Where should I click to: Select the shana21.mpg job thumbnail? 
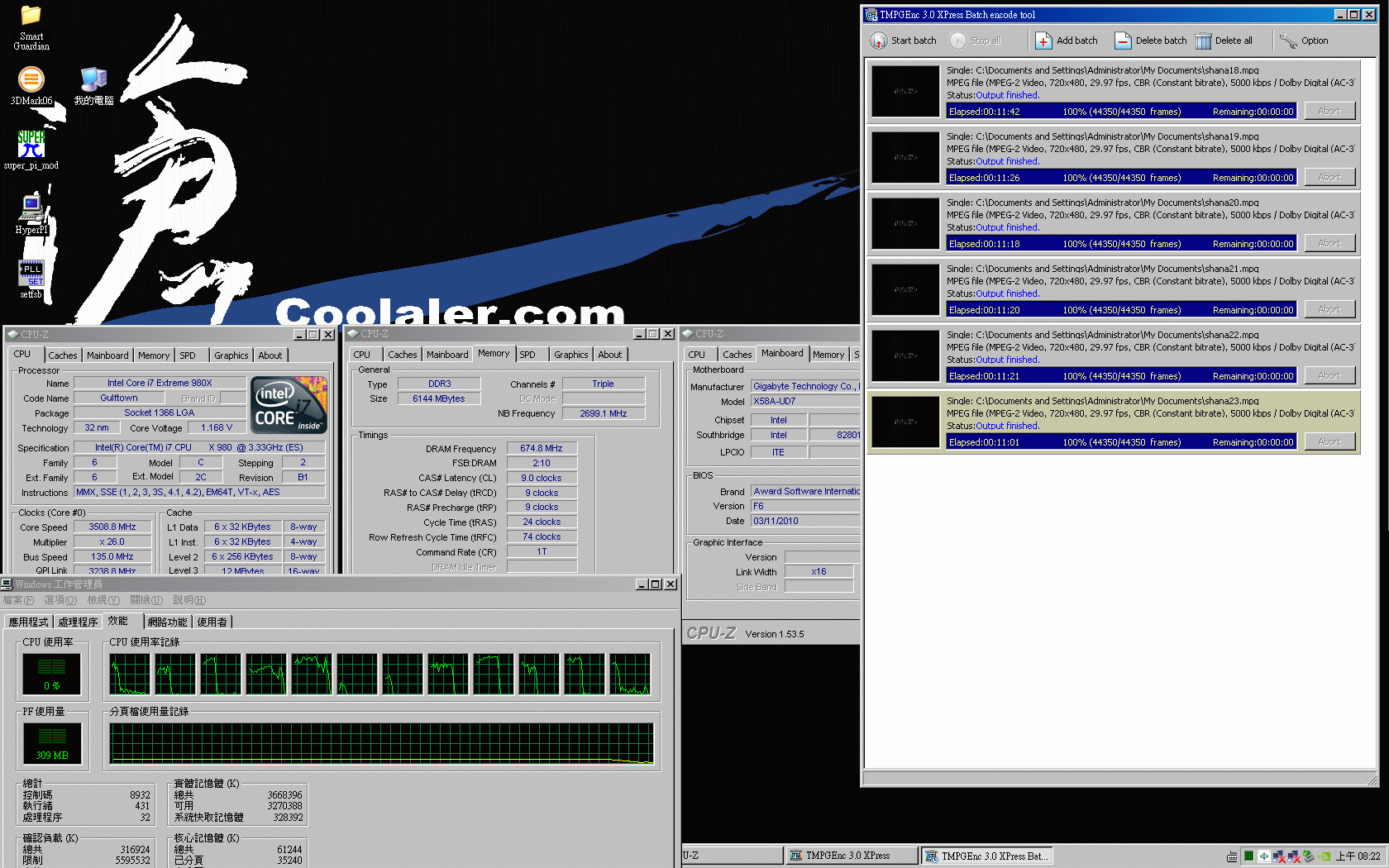(x=905, y=289)
